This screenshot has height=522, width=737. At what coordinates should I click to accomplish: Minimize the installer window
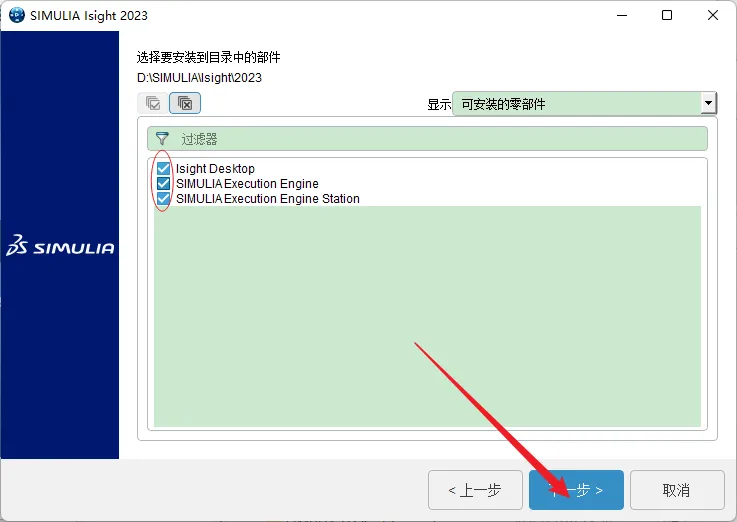click(x=622, y=15)
